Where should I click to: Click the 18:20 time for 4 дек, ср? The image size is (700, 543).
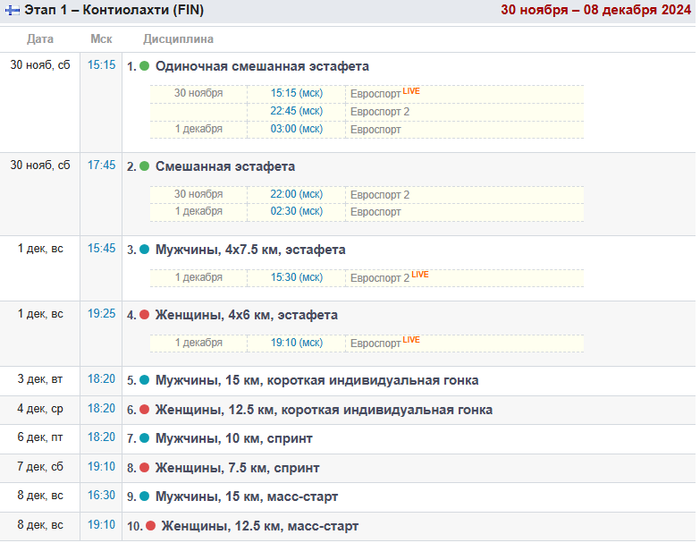click(101, 409)
